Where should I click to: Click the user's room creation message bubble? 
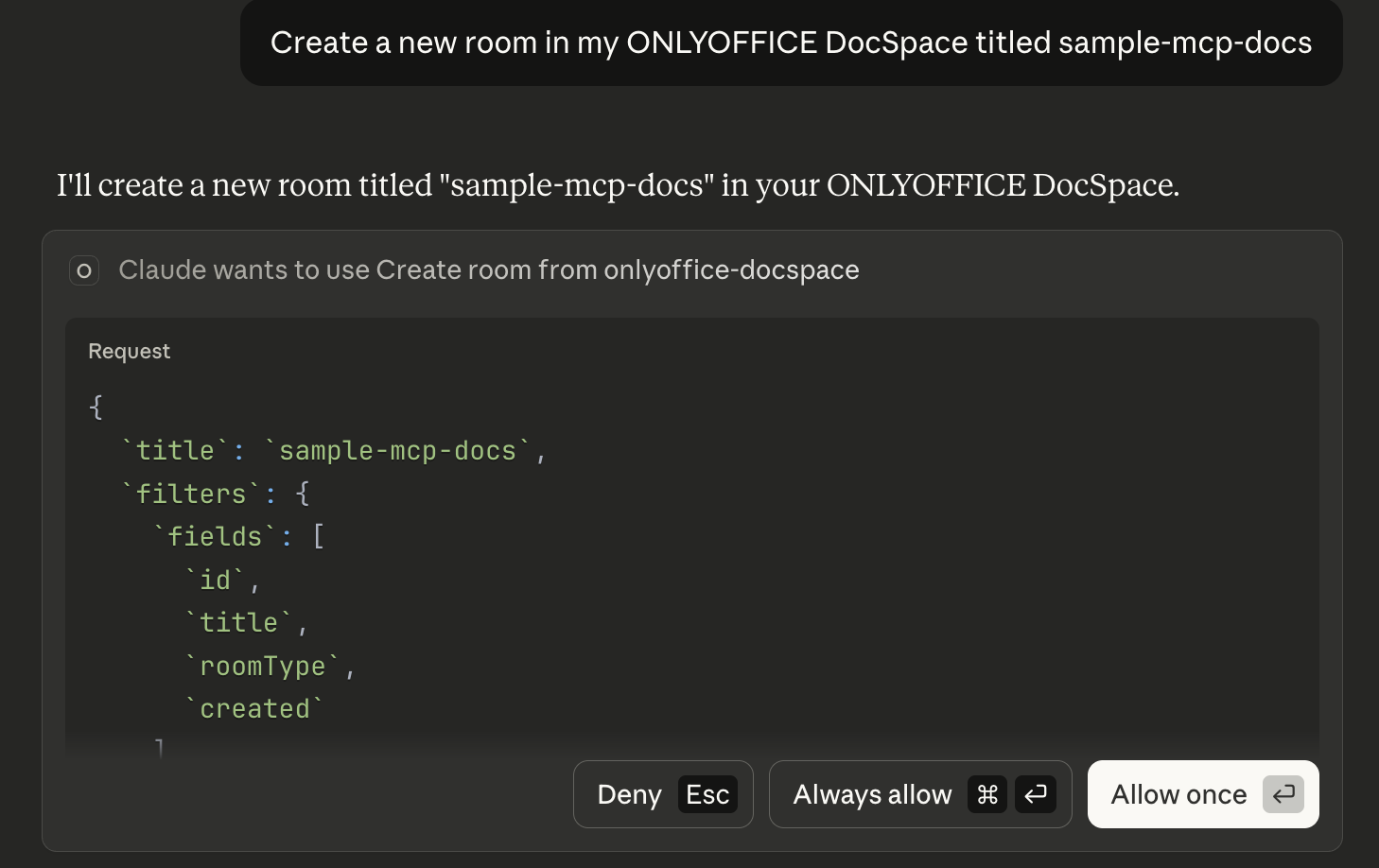(791, 43)
